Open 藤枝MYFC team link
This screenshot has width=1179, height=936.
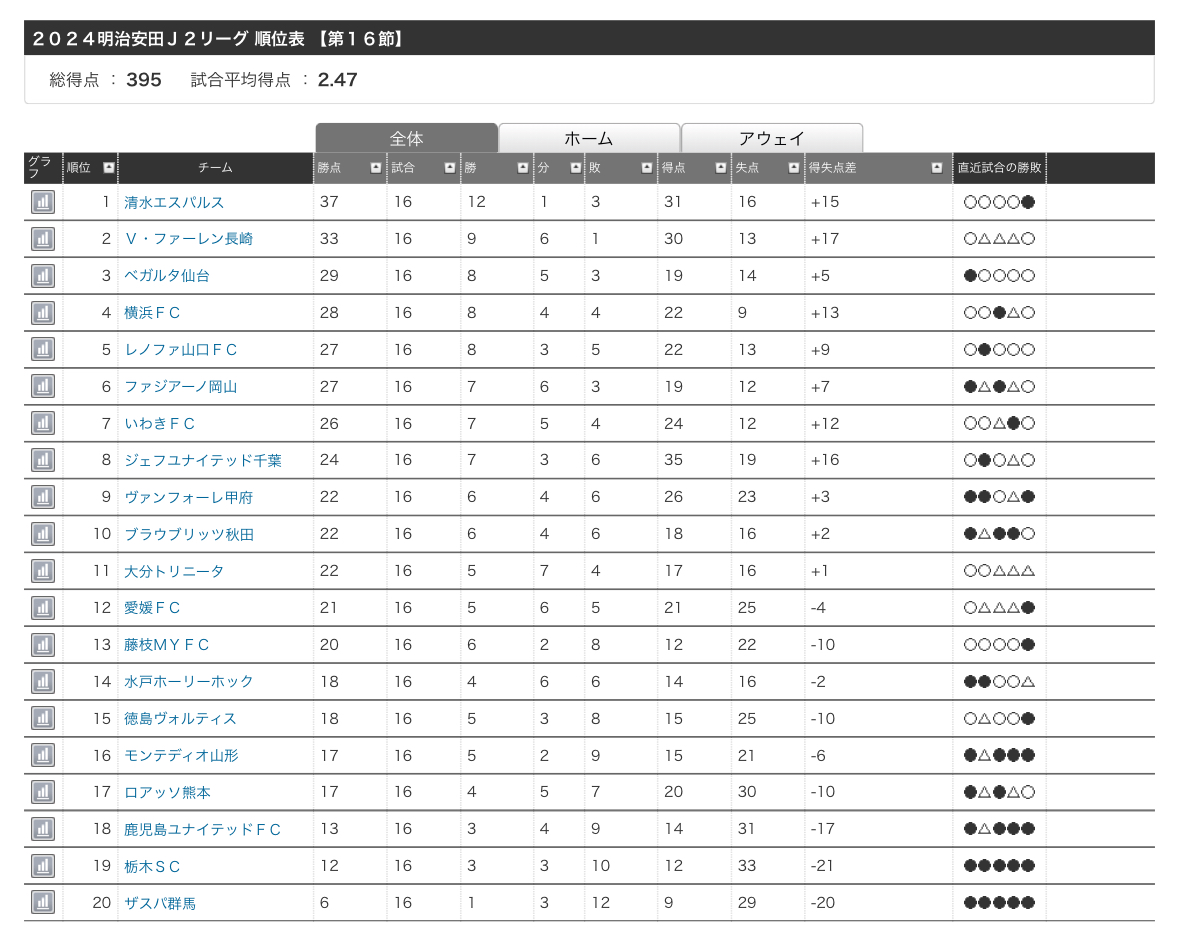tap(166, 644)
